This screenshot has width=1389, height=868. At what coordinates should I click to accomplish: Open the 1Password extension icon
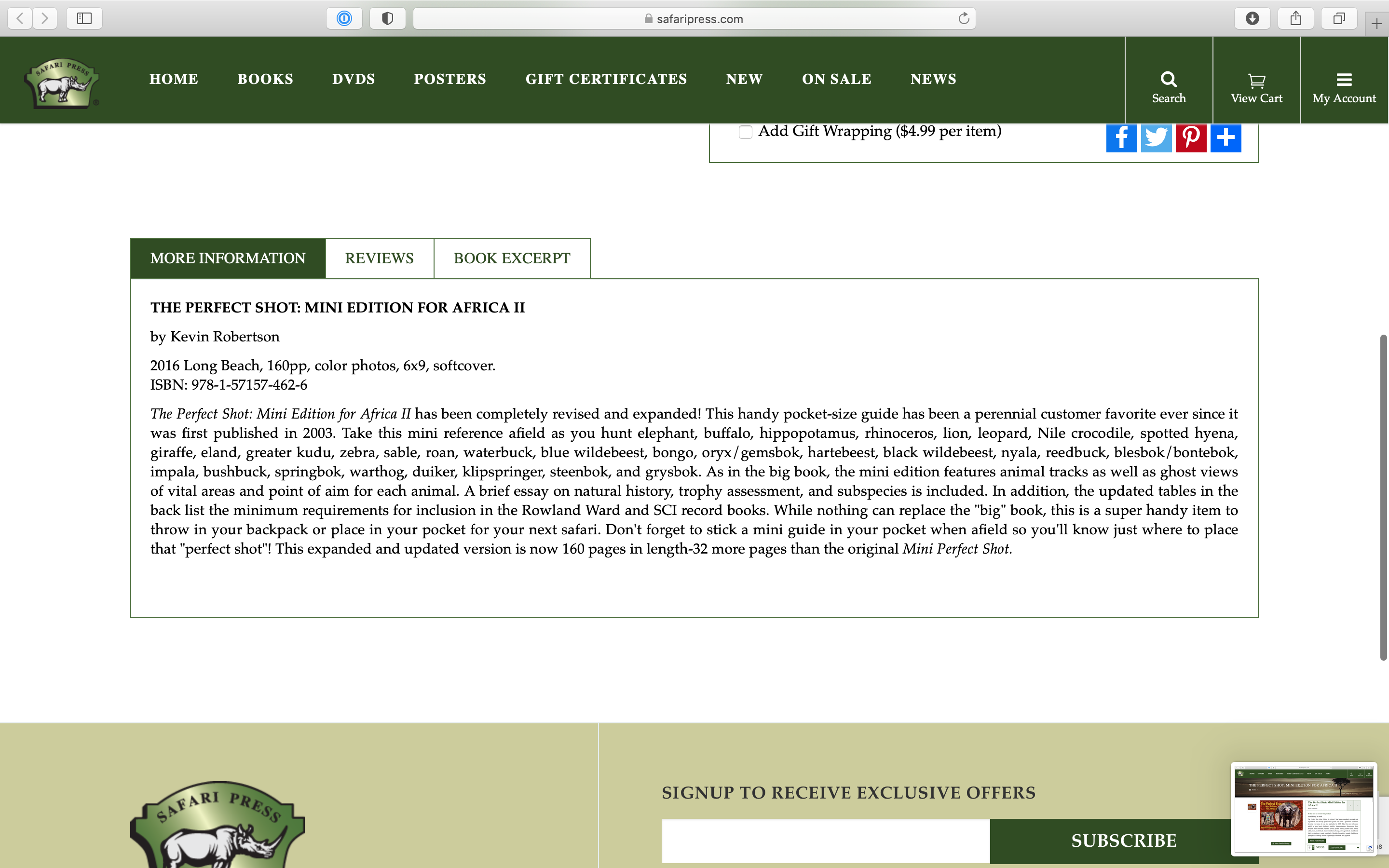(344, 18)
